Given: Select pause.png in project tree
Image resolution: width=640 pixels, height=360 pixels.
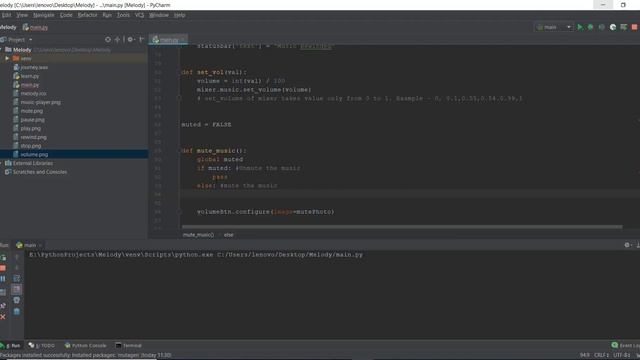Looking at the screenshot, I should click(x=29, y=120).
